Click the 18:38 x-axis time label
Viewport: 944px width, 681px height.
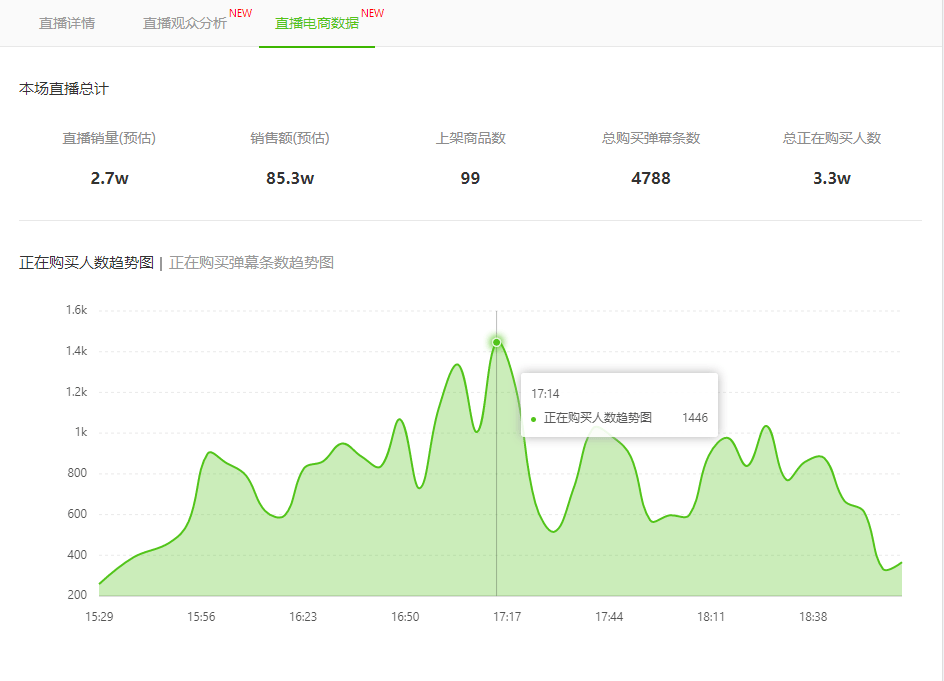pos(813,617)
